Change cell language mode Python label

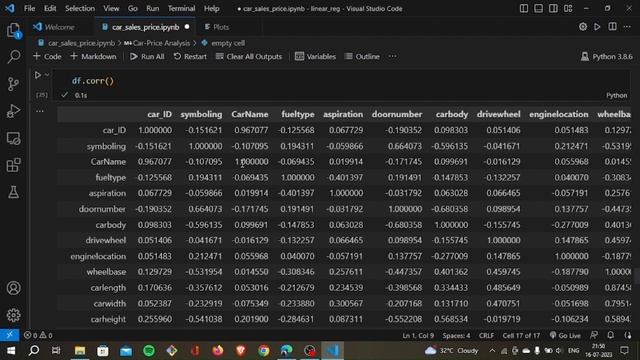[x=616, y=95]
